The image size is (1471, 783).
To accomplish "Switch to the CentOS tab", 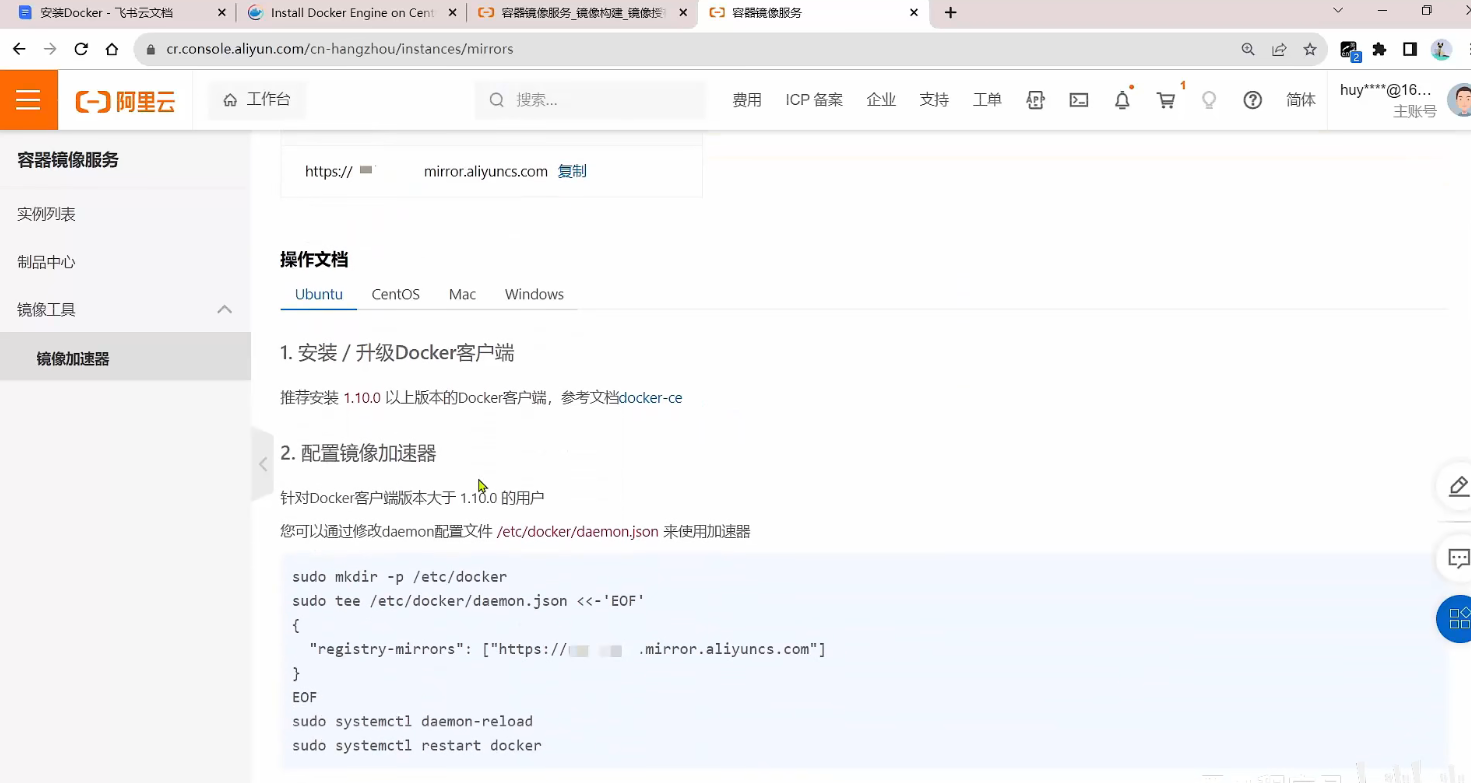I will pos(396,294).
